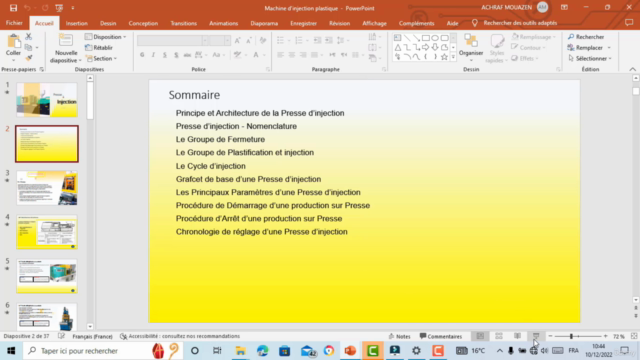Screen dimensions: 640x360
Task: Switch to the Animations tab
Action: pos(224,23)
